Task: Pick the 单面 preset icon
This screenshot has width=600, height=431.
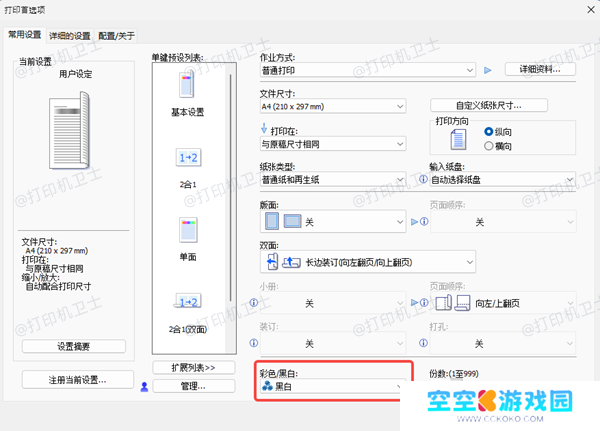Action: (x=188, y=230)
